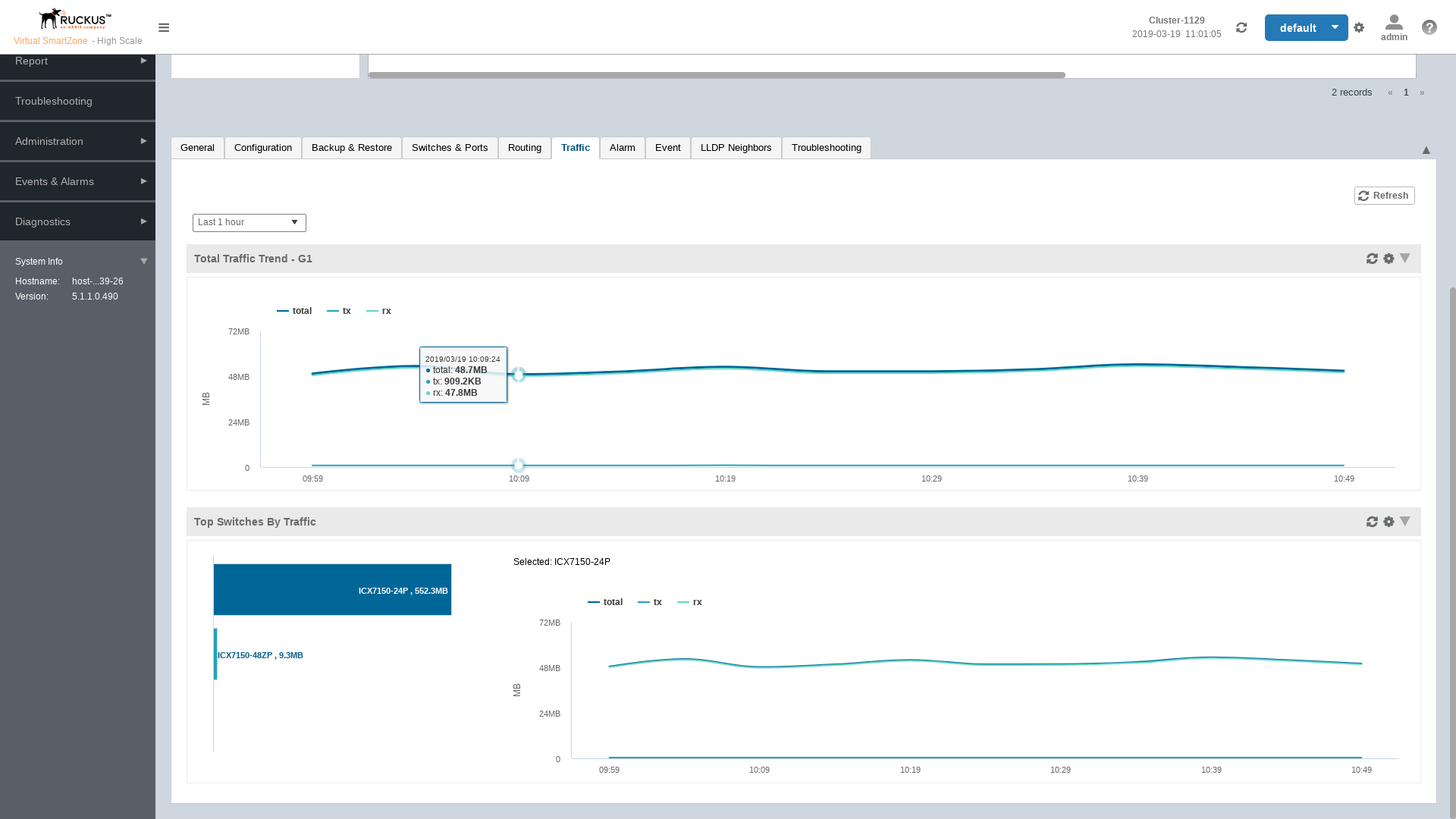Collapse the Total Traffic Trend panel
The height and width of the screenshot is (819, 1456).
(x=1405, y=259)
